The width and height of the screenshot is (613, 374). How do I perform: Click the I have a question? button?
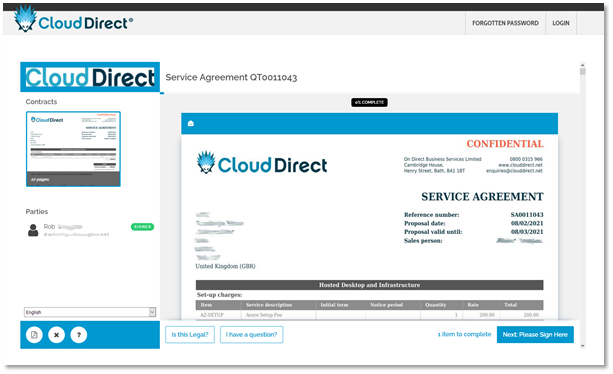pyautogui.click(x=251, y=335)
